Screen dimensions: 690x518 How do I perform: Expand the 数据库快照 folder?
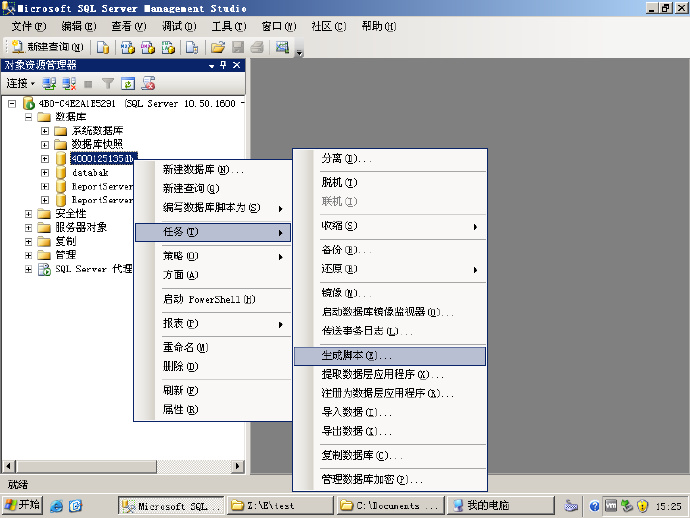coord(45,145)
